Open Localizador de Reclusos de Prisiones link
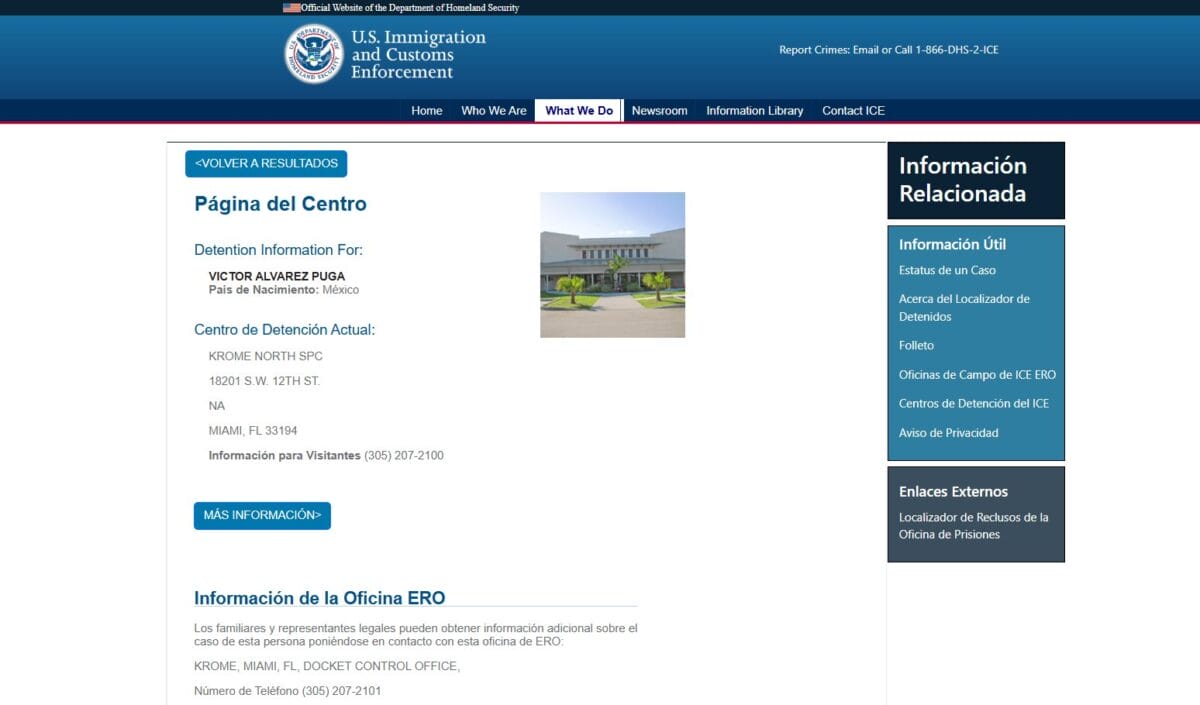Screen dimensions: 1200x705 pos(973,526)
